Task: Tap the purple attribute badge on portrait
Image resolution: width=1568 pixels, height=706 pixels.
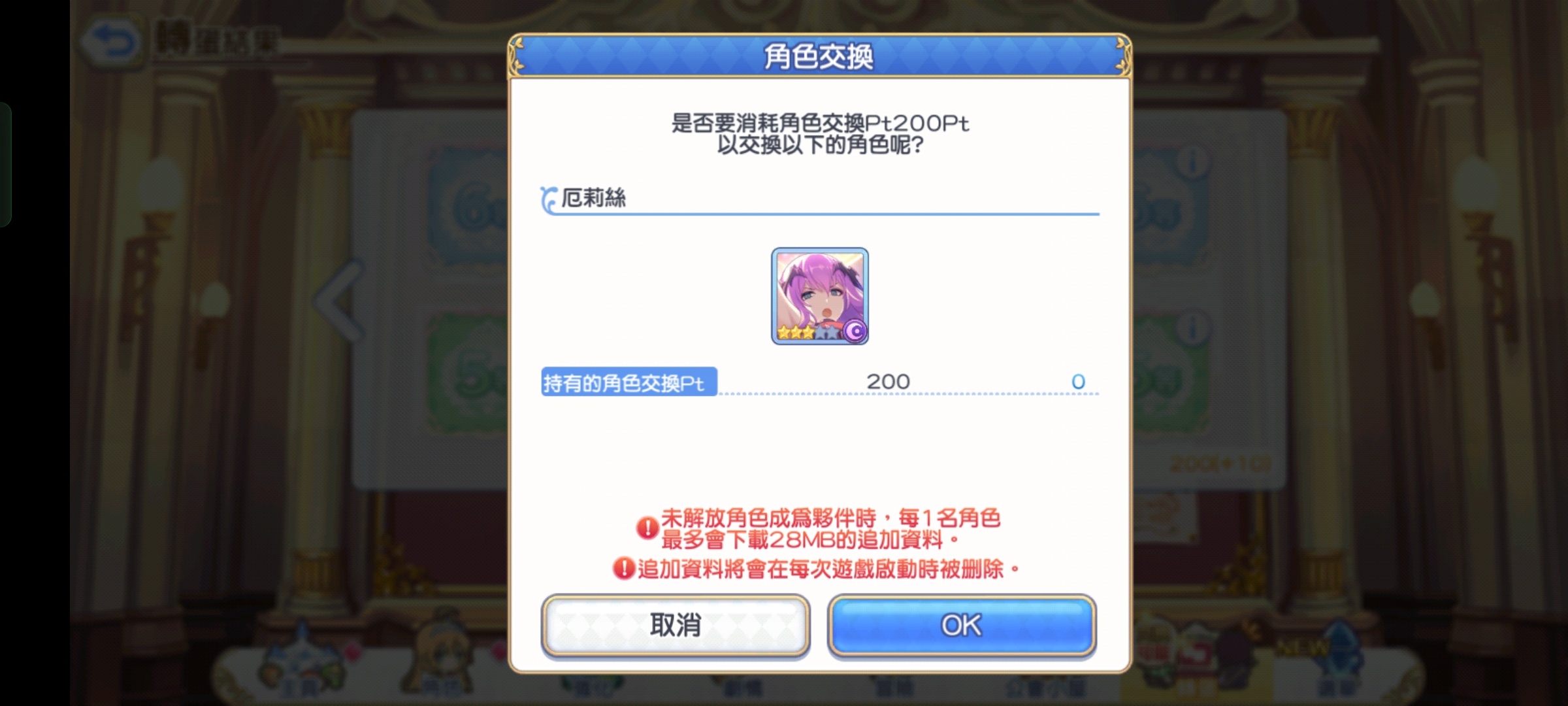Action: [855, 331]
